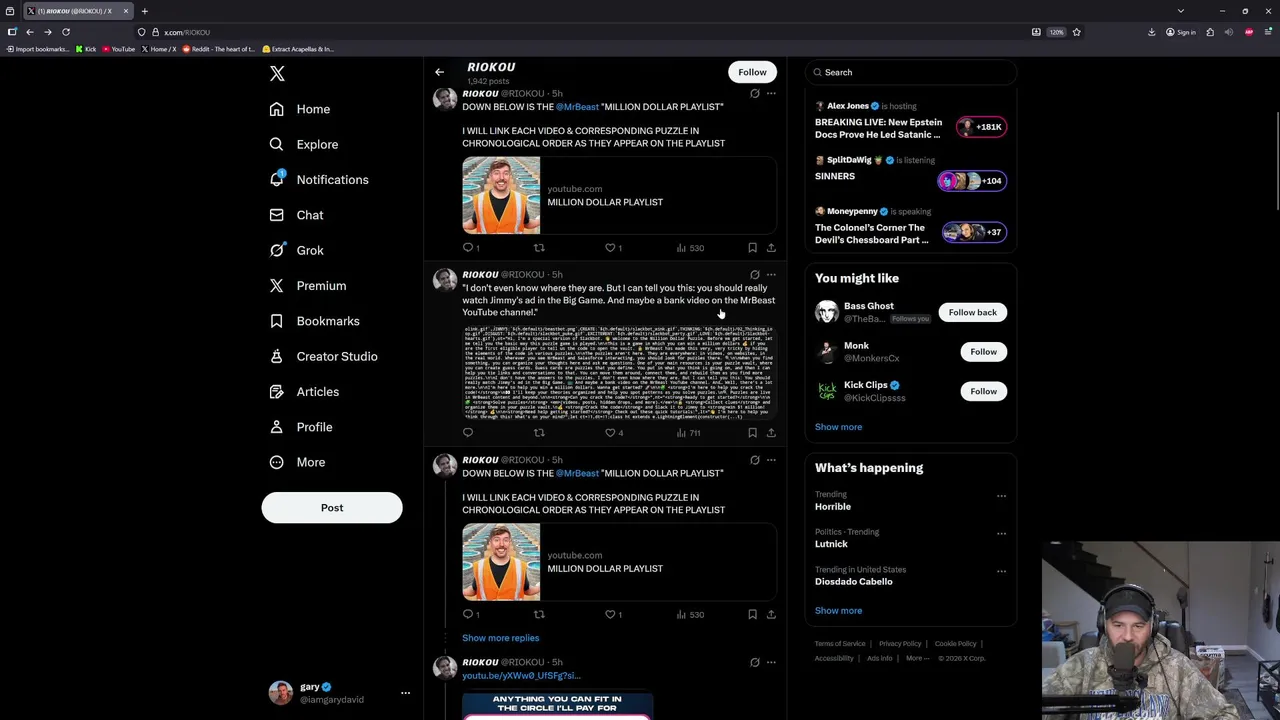
Task: Open the first MILLION DOLLAR PLAYLIST thumbnail
Action: (501, 195)
